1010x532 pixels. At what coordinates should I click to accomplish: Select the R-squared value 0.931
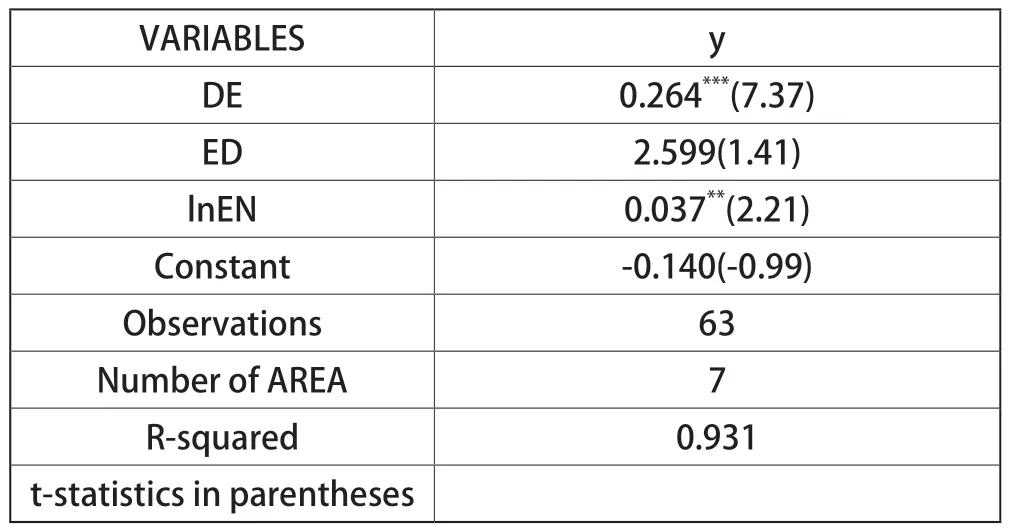(x=717, y=437)
